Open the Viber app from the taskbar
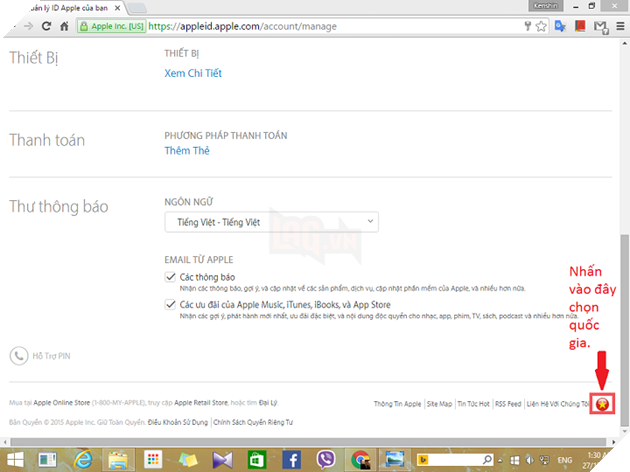Image resolution: width=630 pixels, height=472 pixels. (327, 459)
